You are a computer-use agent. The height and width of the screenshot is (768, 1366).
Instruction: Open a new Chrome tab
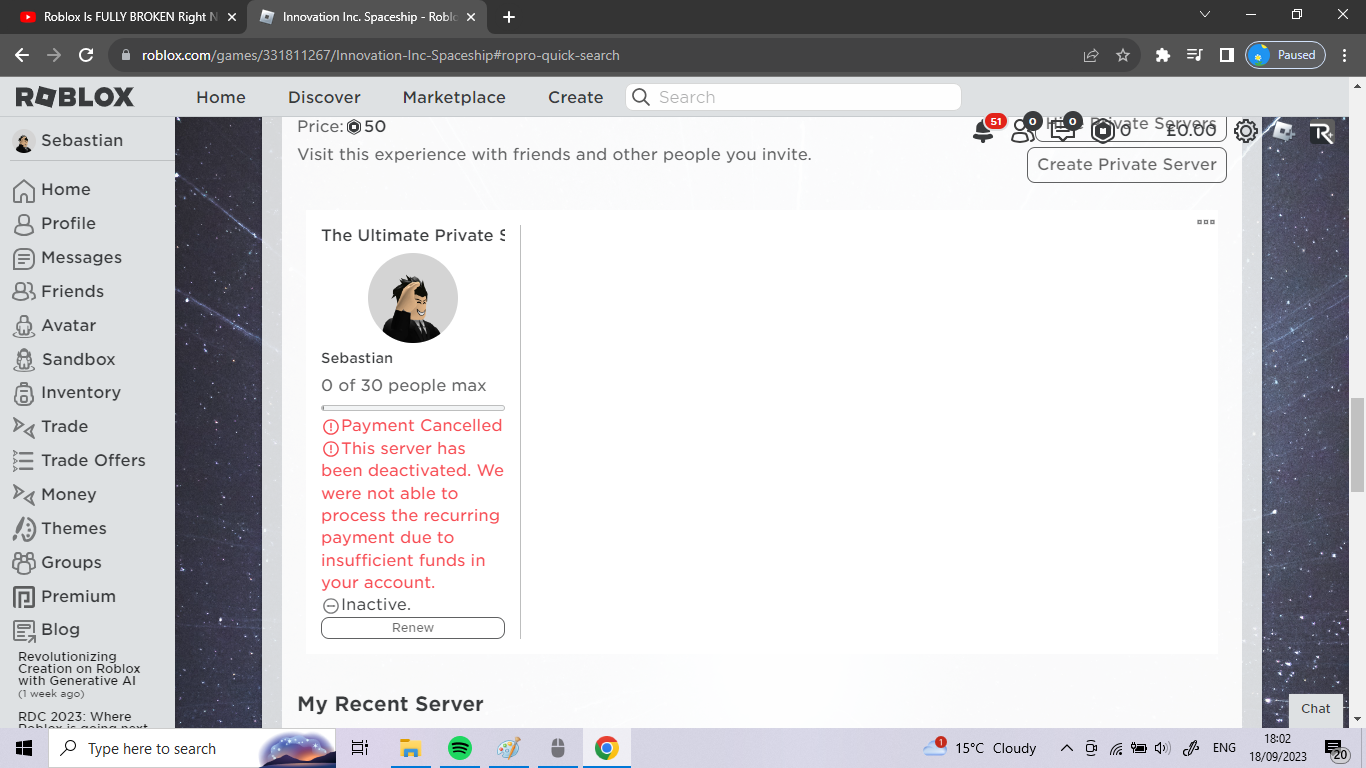[509, 17]
